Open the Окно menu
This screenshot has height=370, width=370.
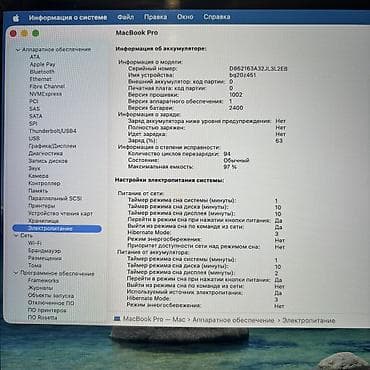click(185, 17)
